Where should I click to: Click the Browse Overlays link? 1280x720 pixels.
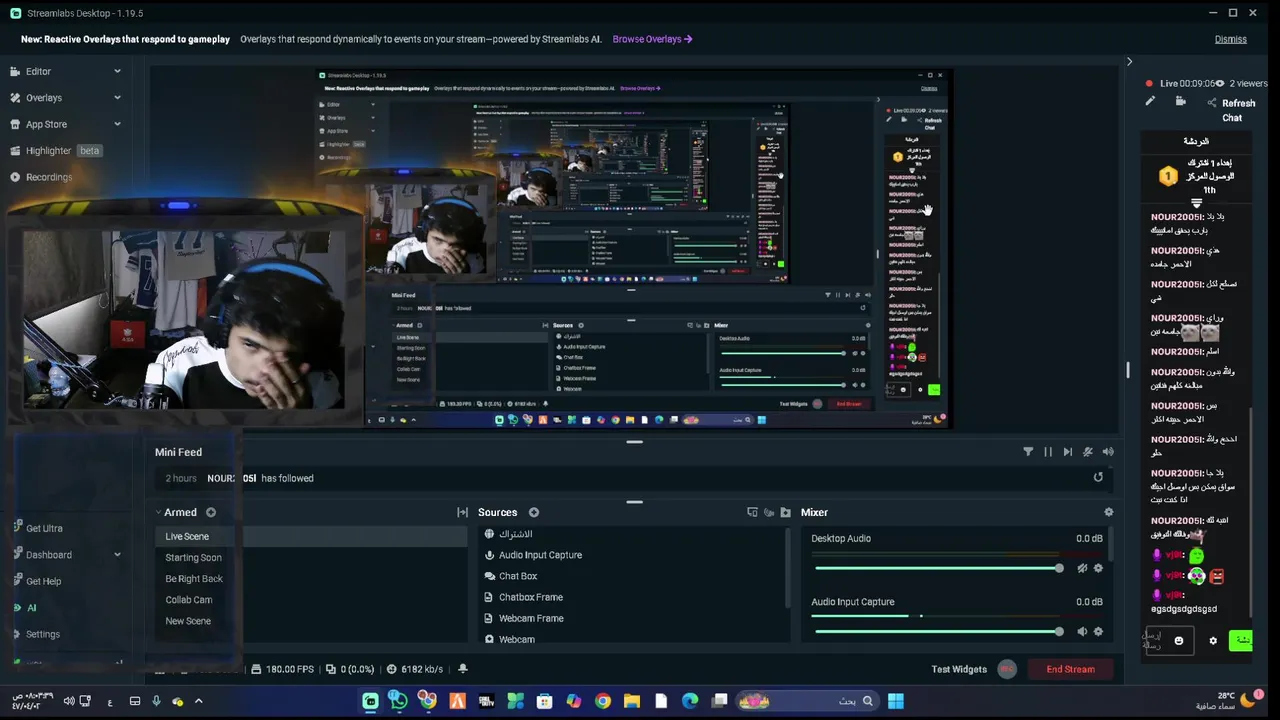tap(652, 39)
